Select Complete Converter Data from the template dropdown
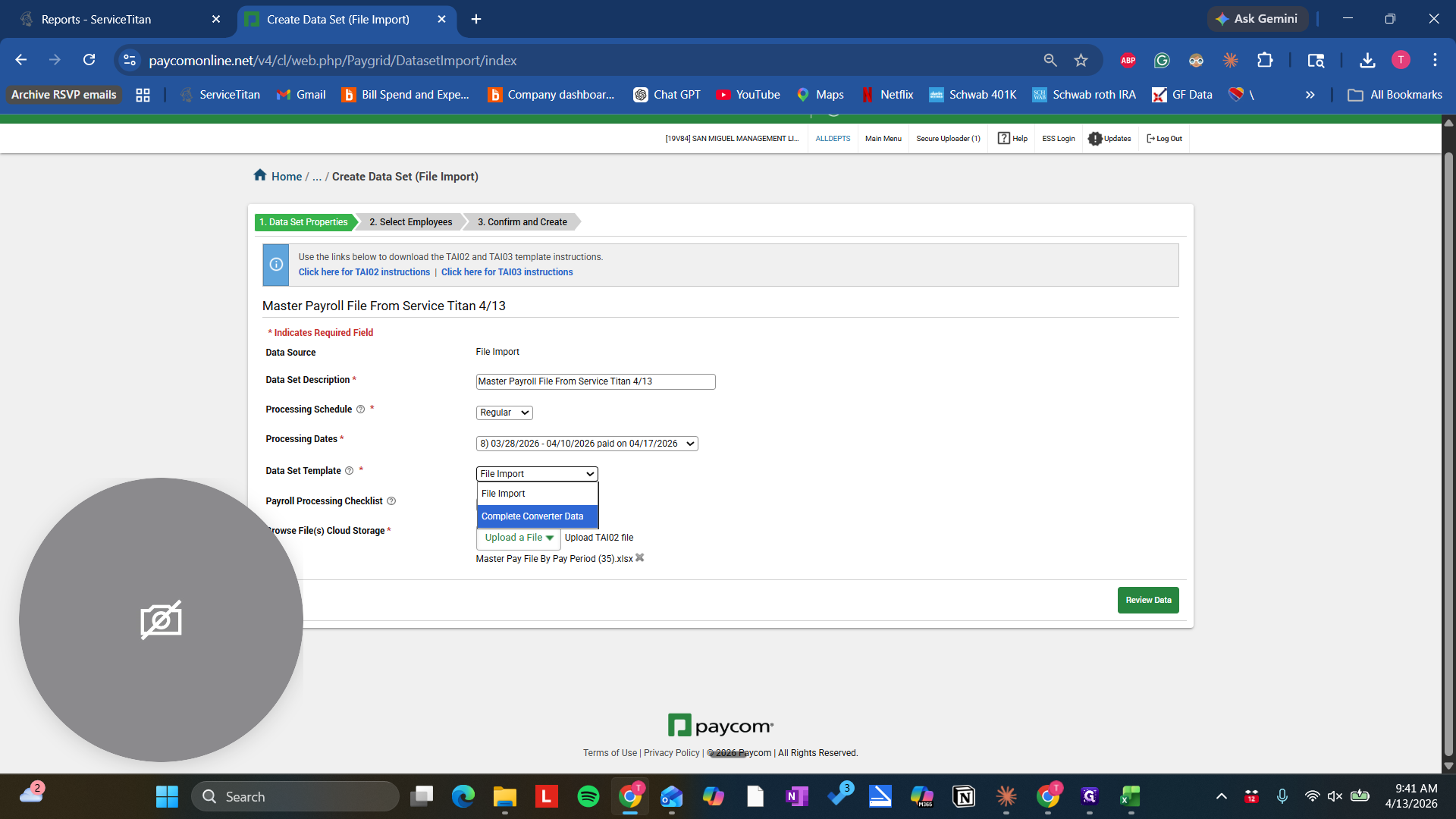 (x=532, y=516)
